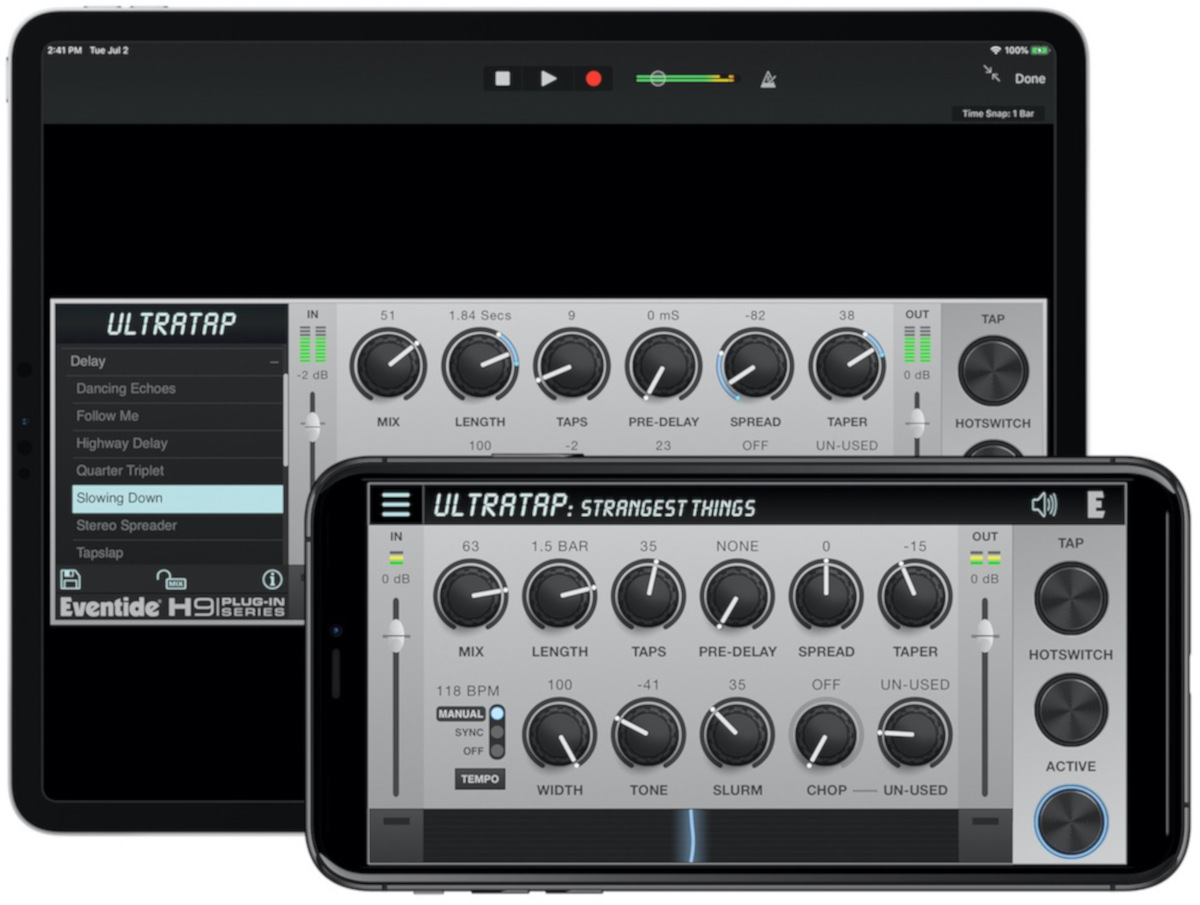
Task: Click the 118 BPM tempo value
Action: pos(467,691)
